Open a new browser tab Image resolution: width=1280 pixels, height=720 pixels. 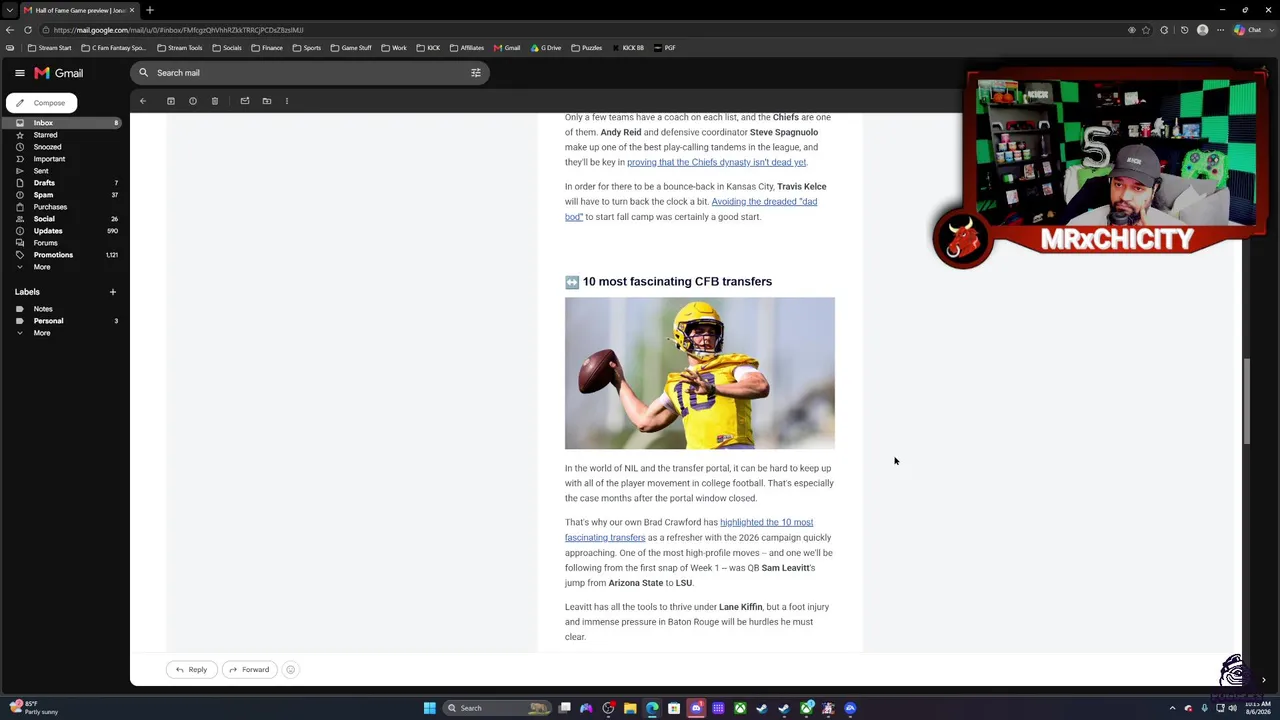150,10
